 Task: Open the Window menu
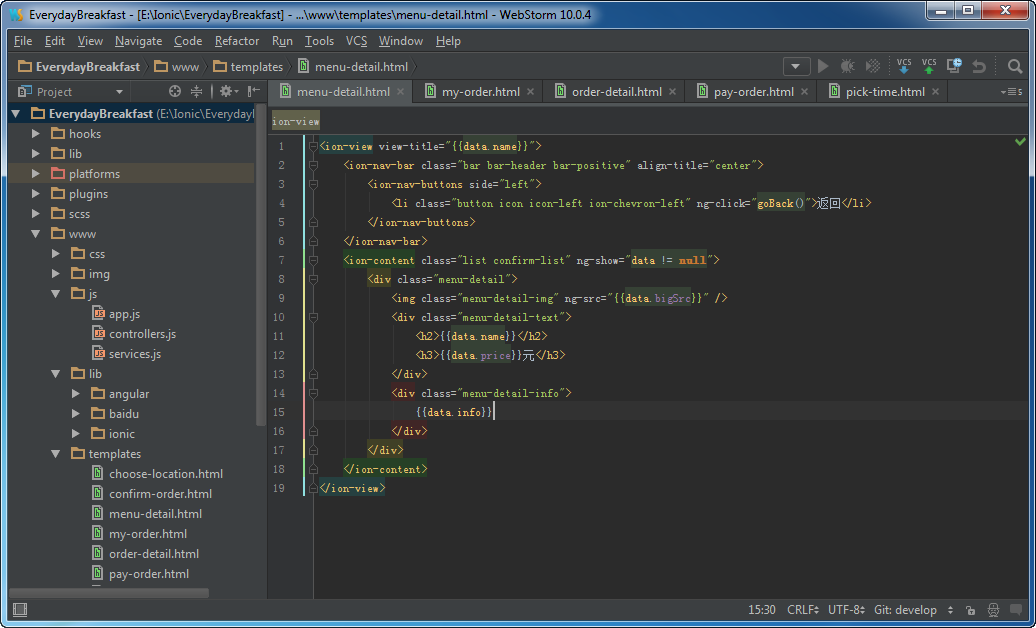tap(400, 41)
